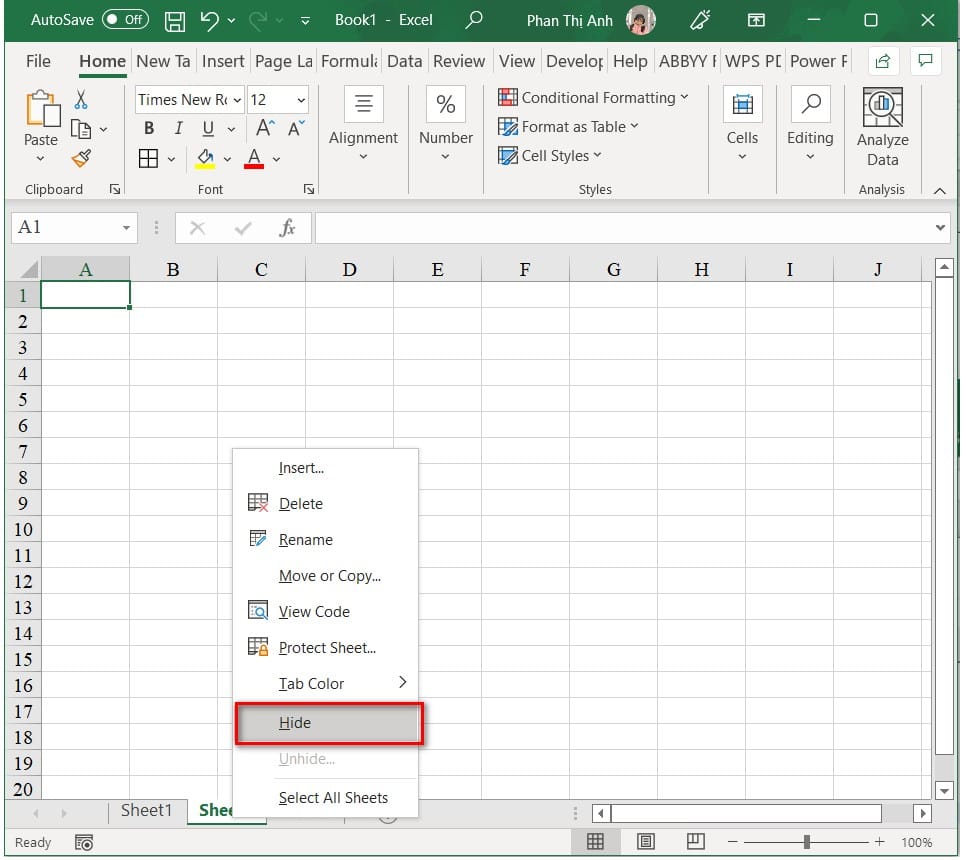
Task: Apply Bold formatting
Action: [149, 128]
